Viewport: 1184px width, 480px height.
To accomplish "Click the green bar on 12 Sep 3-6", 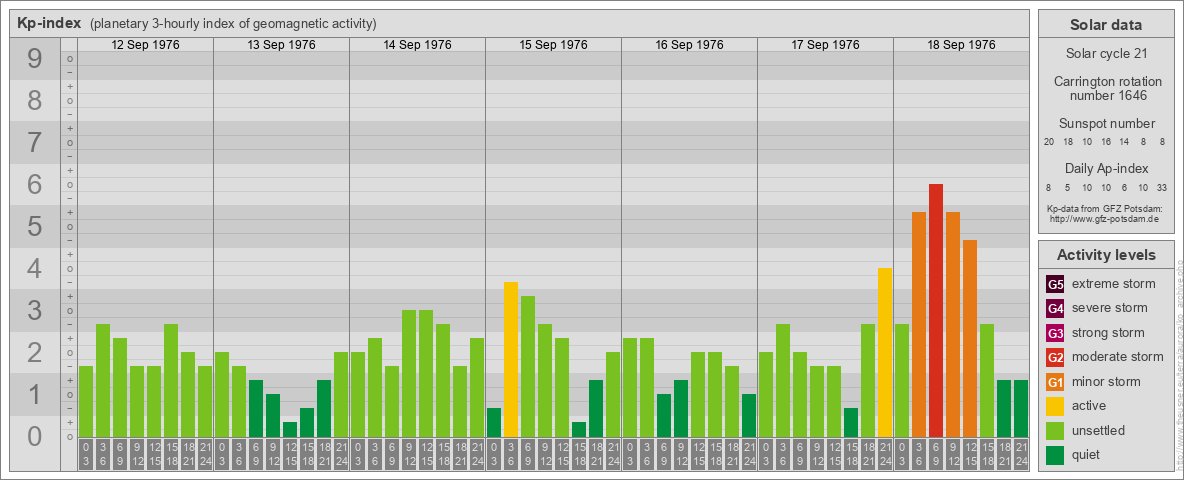I will click(103, 380).
